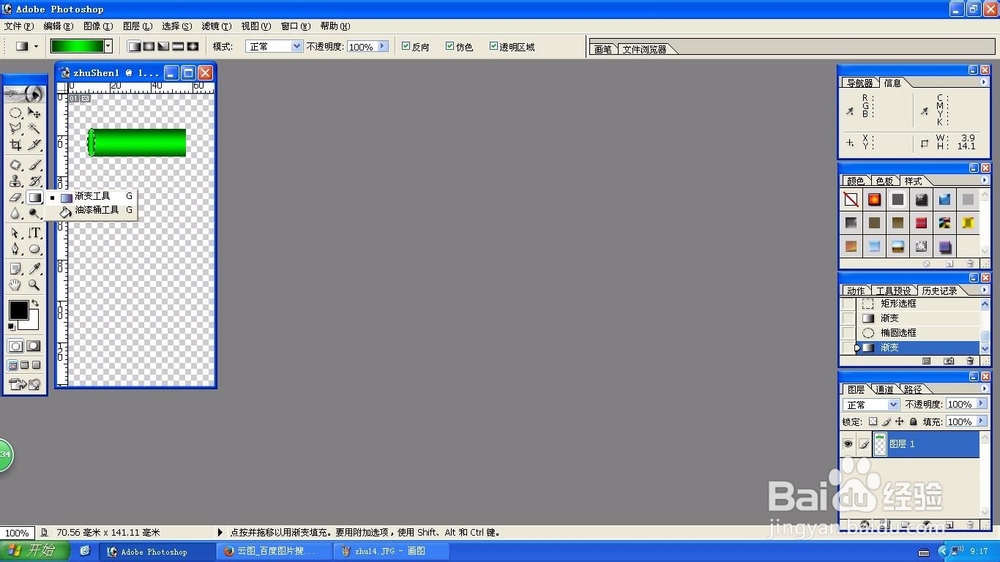Choose the diamond gradient type icon
Image resolution: width=1000 pixels, height=562 pixels.
point(193,47)
